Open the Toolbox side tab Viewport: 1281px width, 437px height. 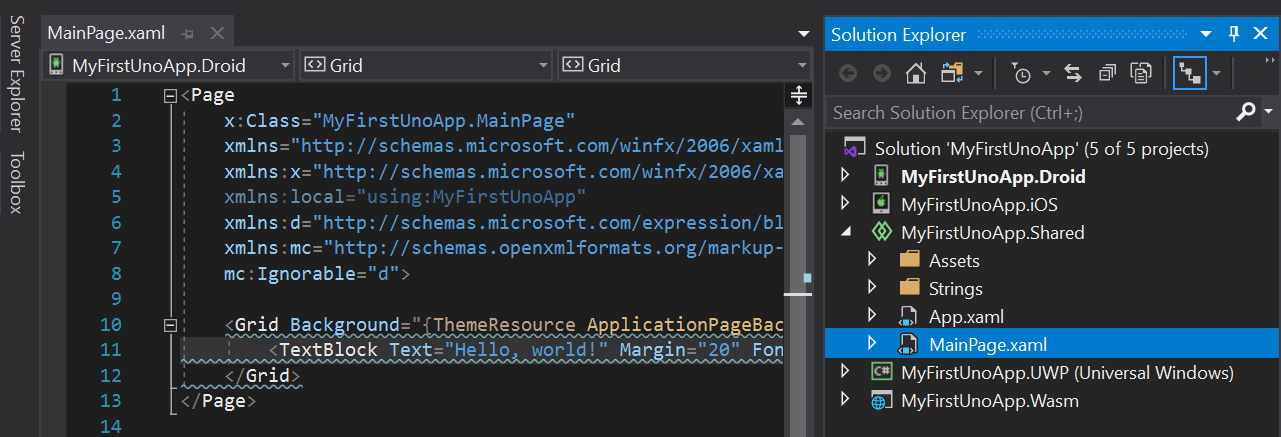tap(15, 181)
